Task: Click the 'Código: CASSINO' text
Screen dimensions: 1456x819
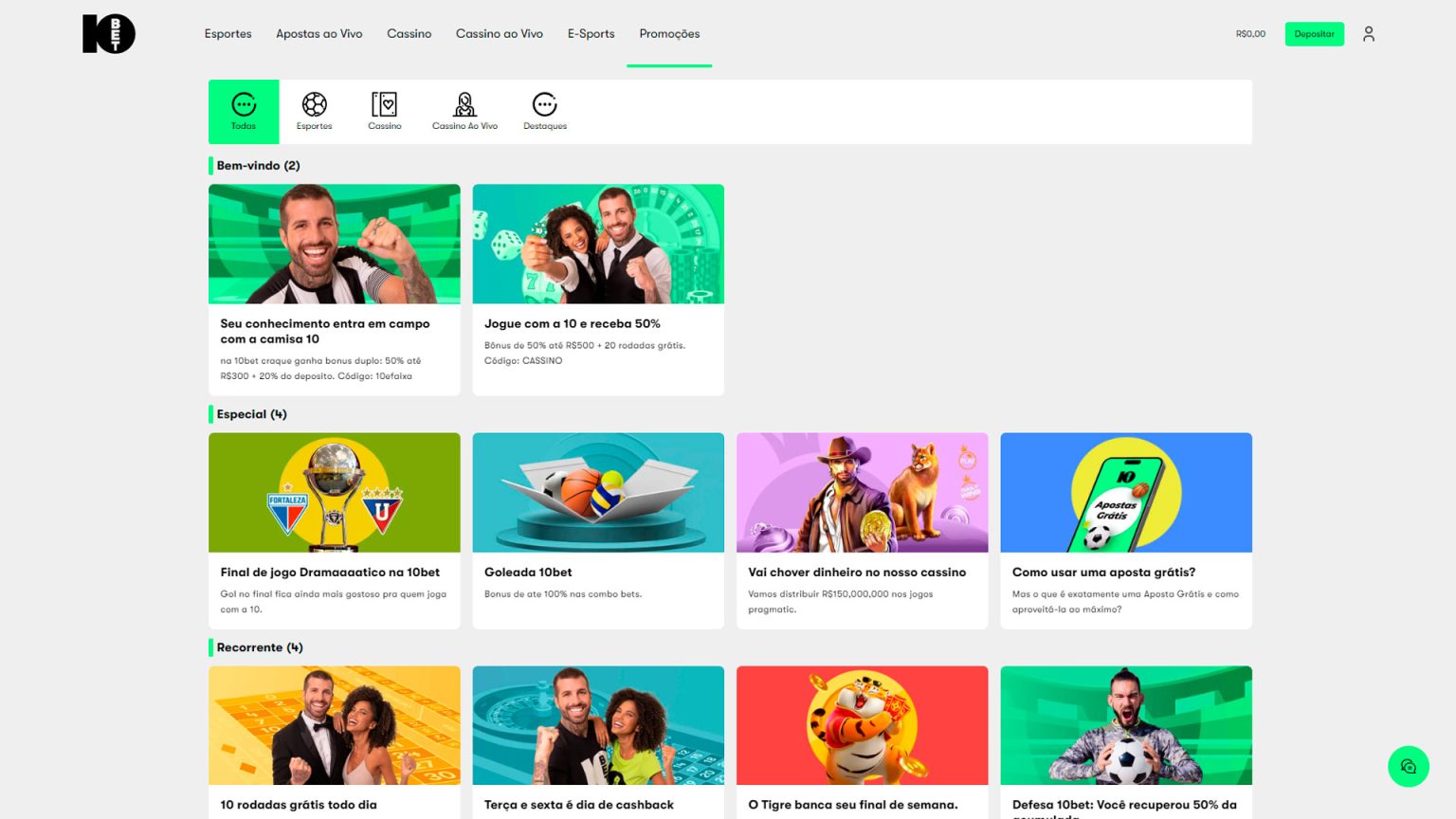Action: click(x=523, y=361)
